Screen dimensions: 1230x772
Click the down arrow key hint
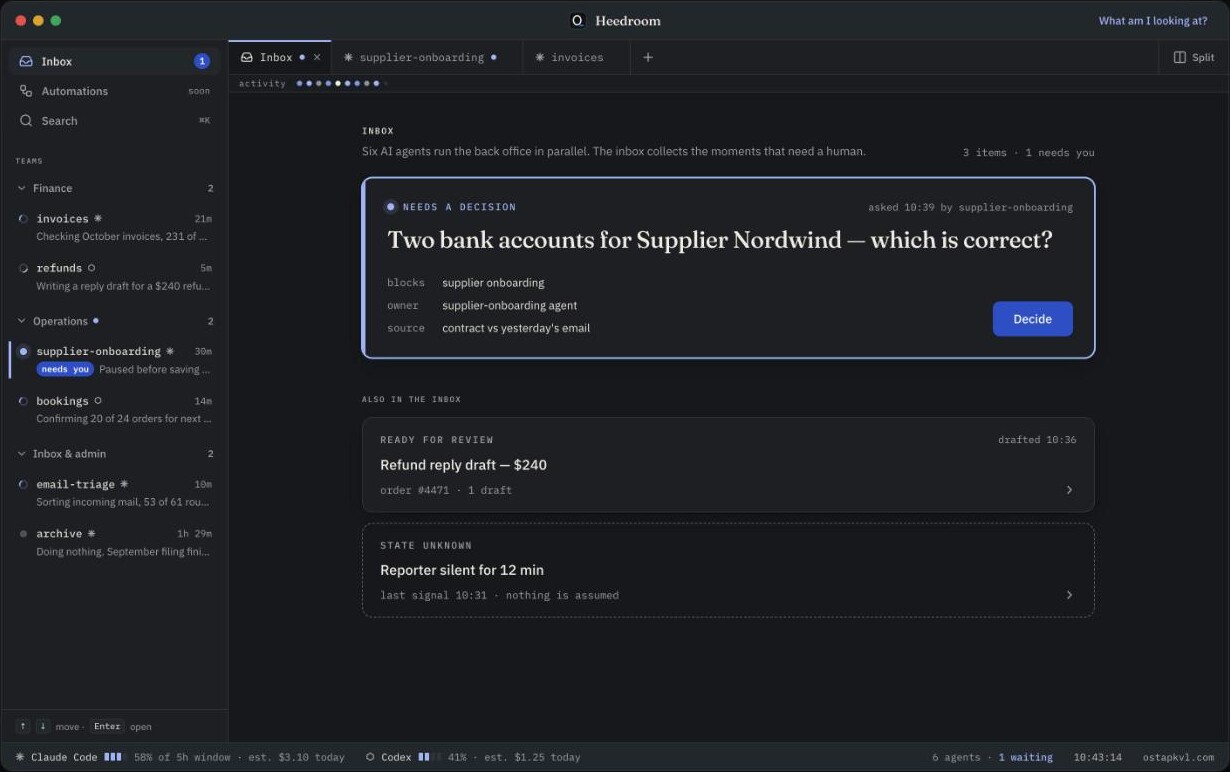(43, 727)
